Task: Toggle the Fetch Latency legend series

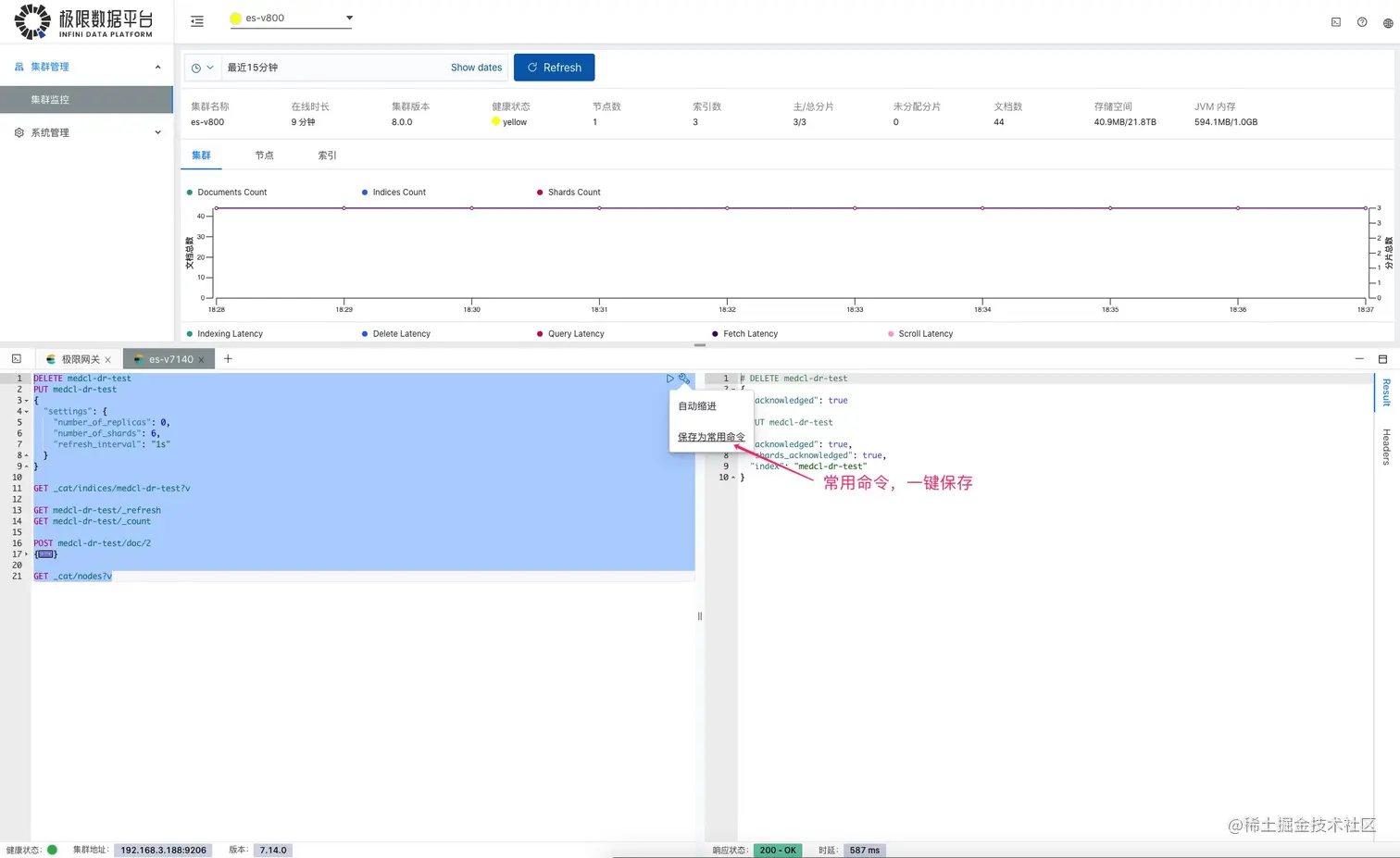Action: [745, 334]
